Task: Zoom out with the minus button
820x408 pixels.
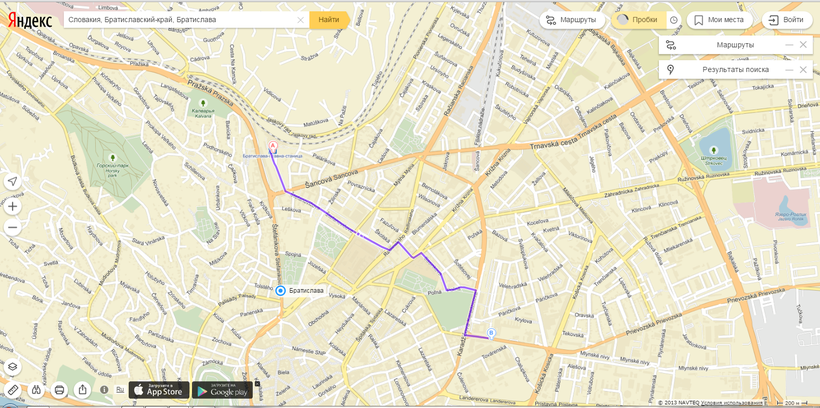Action: [x=13, y=228]
